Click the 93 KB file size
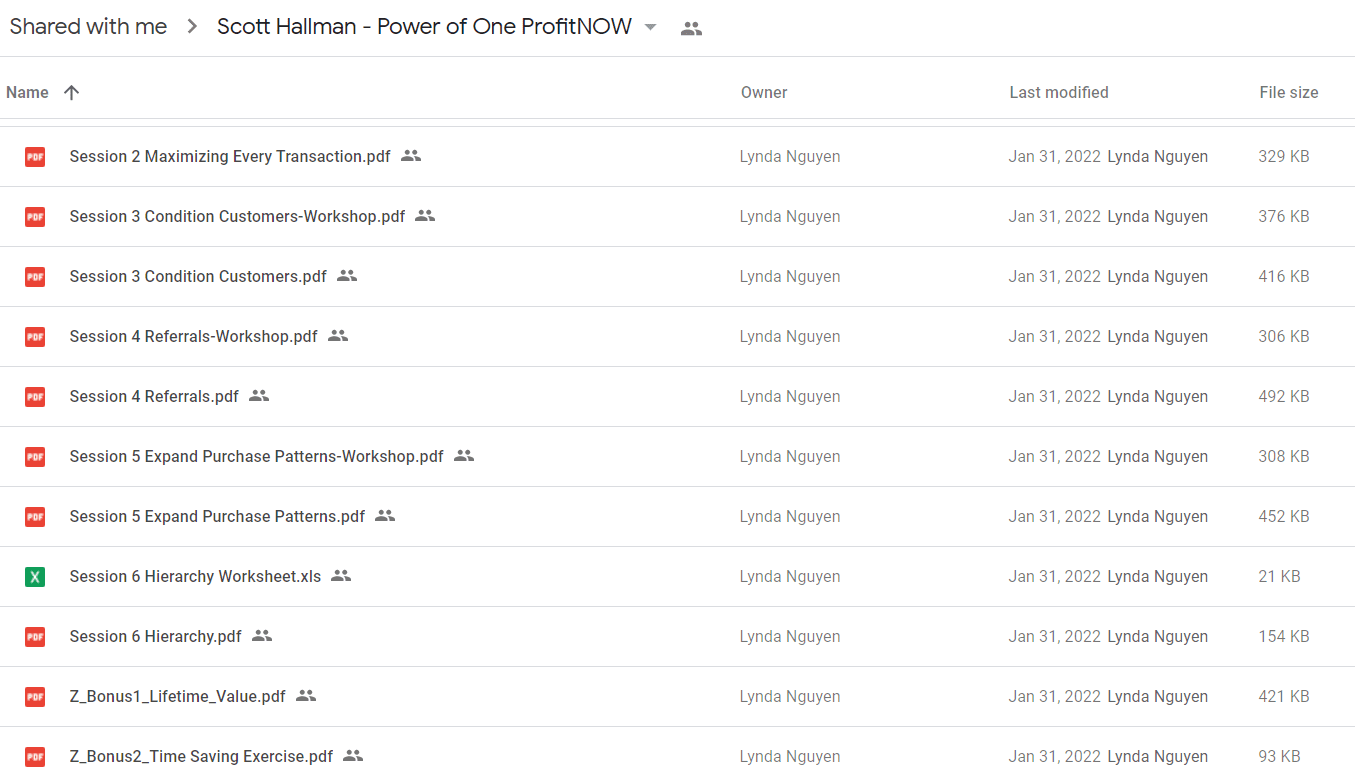This screenshot has height=781, width=1355. point(1279,756)
